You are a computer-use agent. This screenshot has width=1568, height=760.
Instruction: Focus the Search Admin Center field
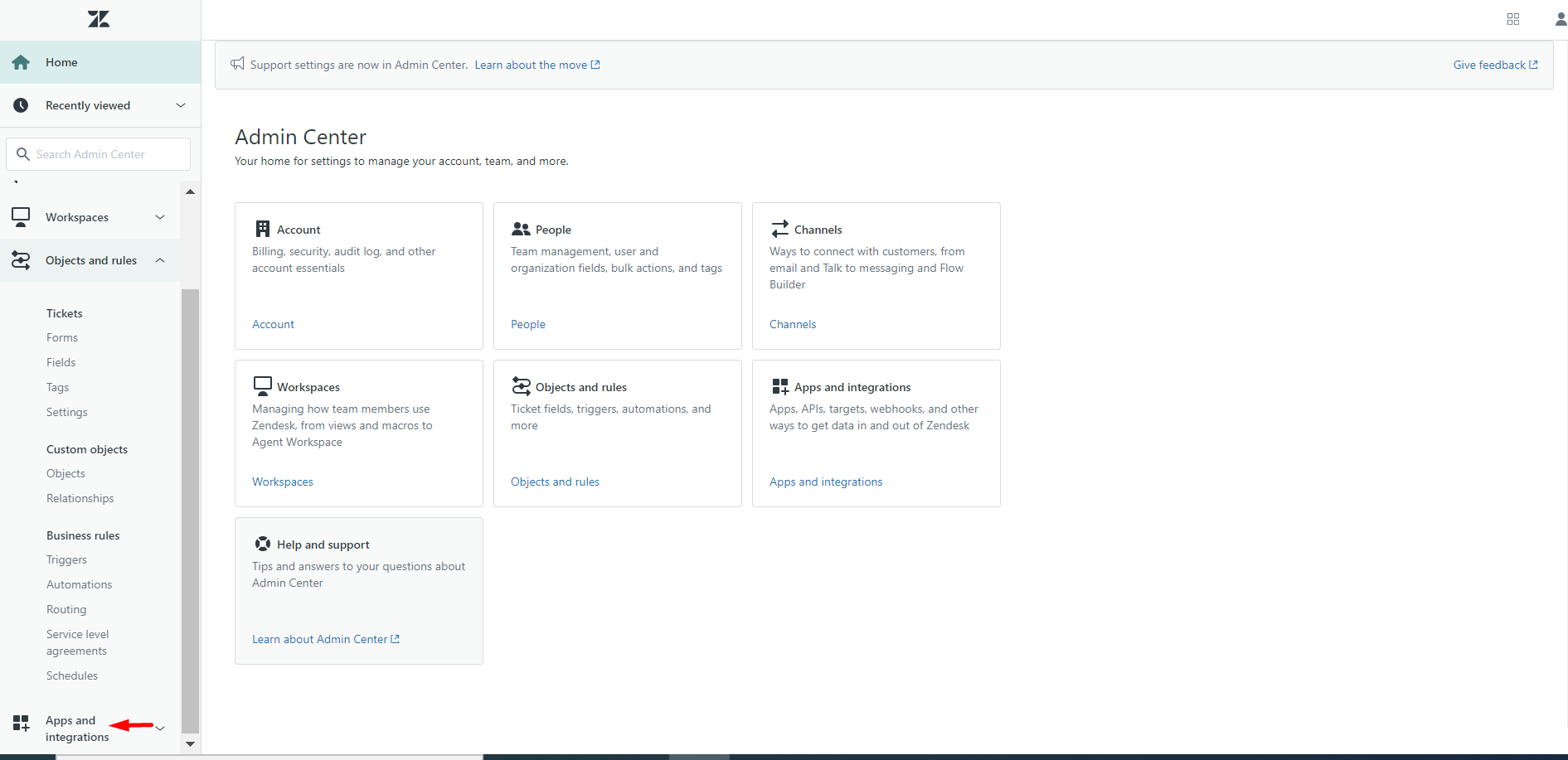[99, 154]
